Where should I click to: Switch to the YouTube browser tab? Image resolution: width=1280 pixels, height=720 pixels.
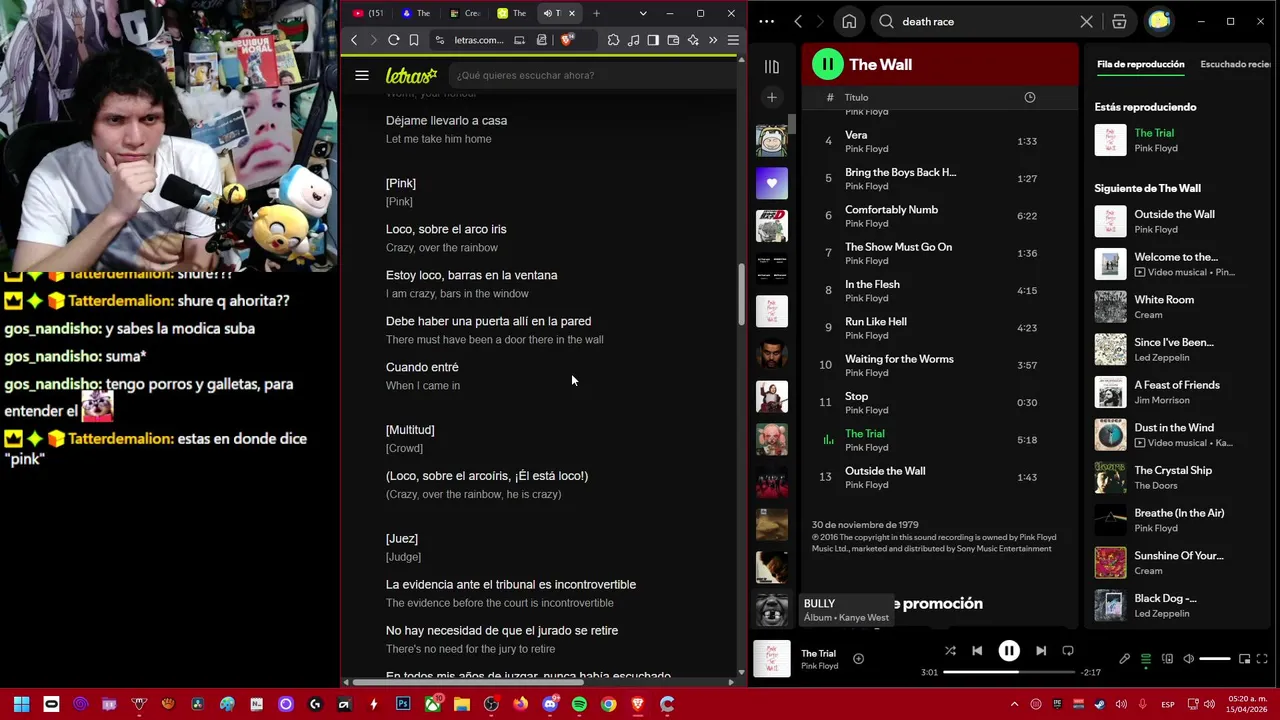pyautogui.click(x=368, y=13)
